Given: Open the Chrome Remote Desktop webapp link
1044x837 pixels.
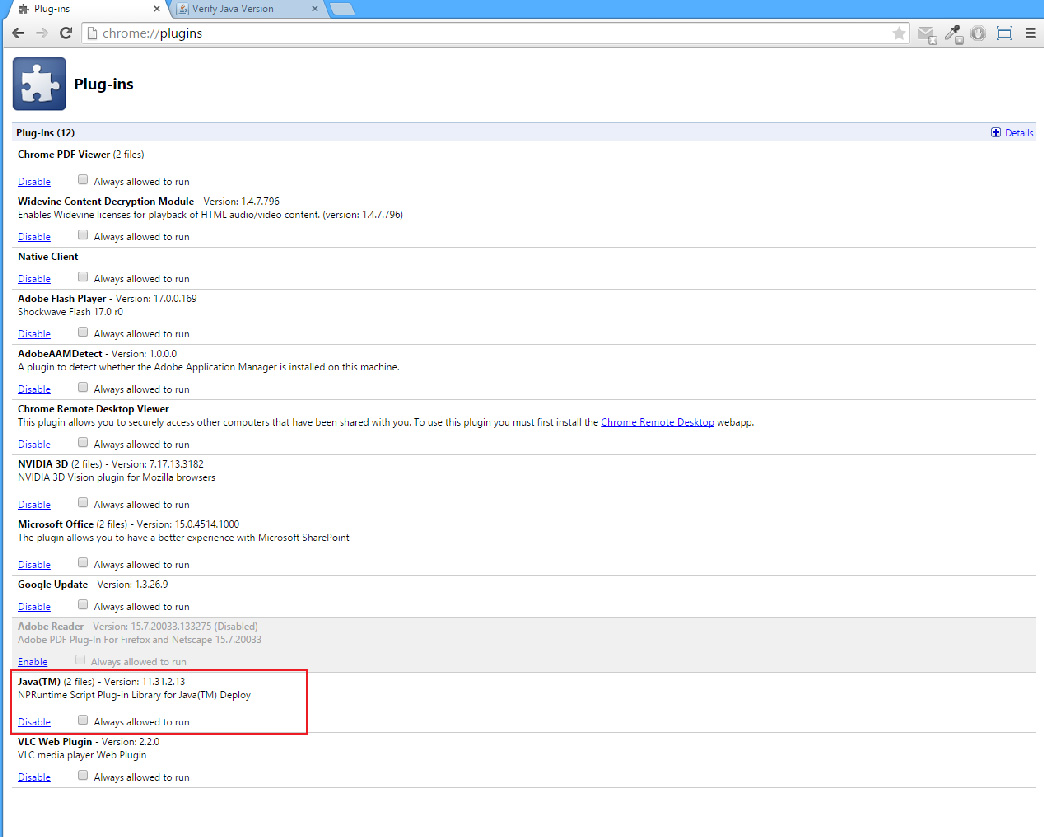Looking at the screenshot, I should [658, 422].
